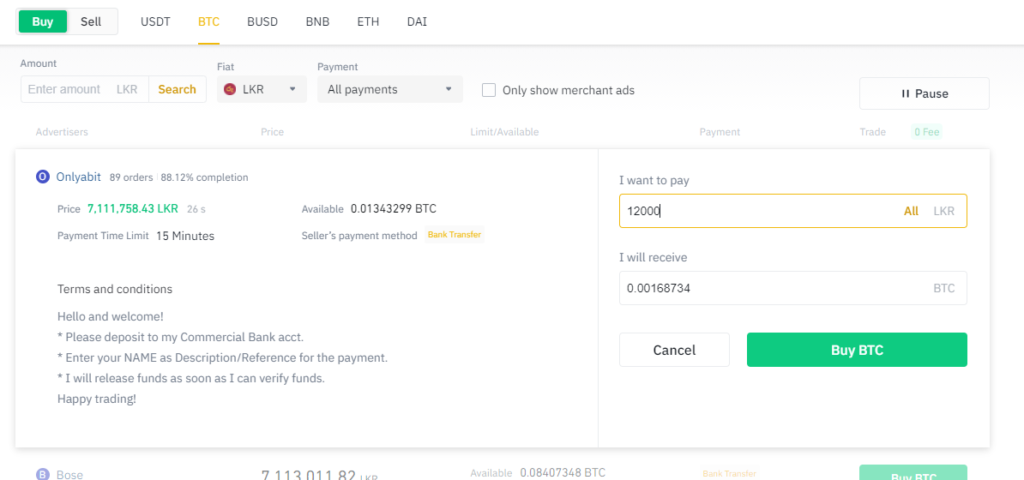This screenshot has height=480, width=1024.
Task: Switch to Sell mode
Action: (91, 22)
